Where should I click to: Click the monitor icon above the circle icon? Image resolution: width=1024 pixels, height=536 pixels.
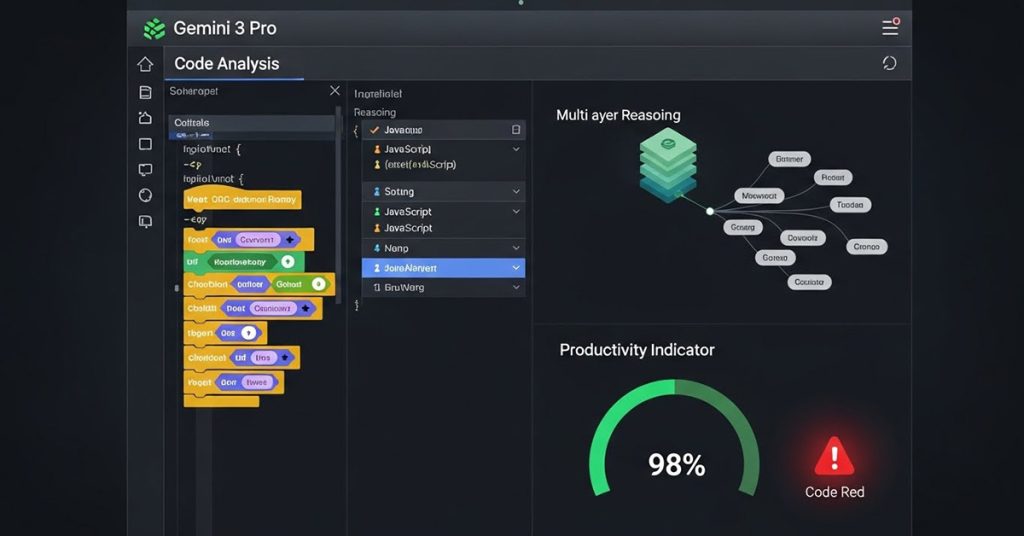[x=145, y=170]
